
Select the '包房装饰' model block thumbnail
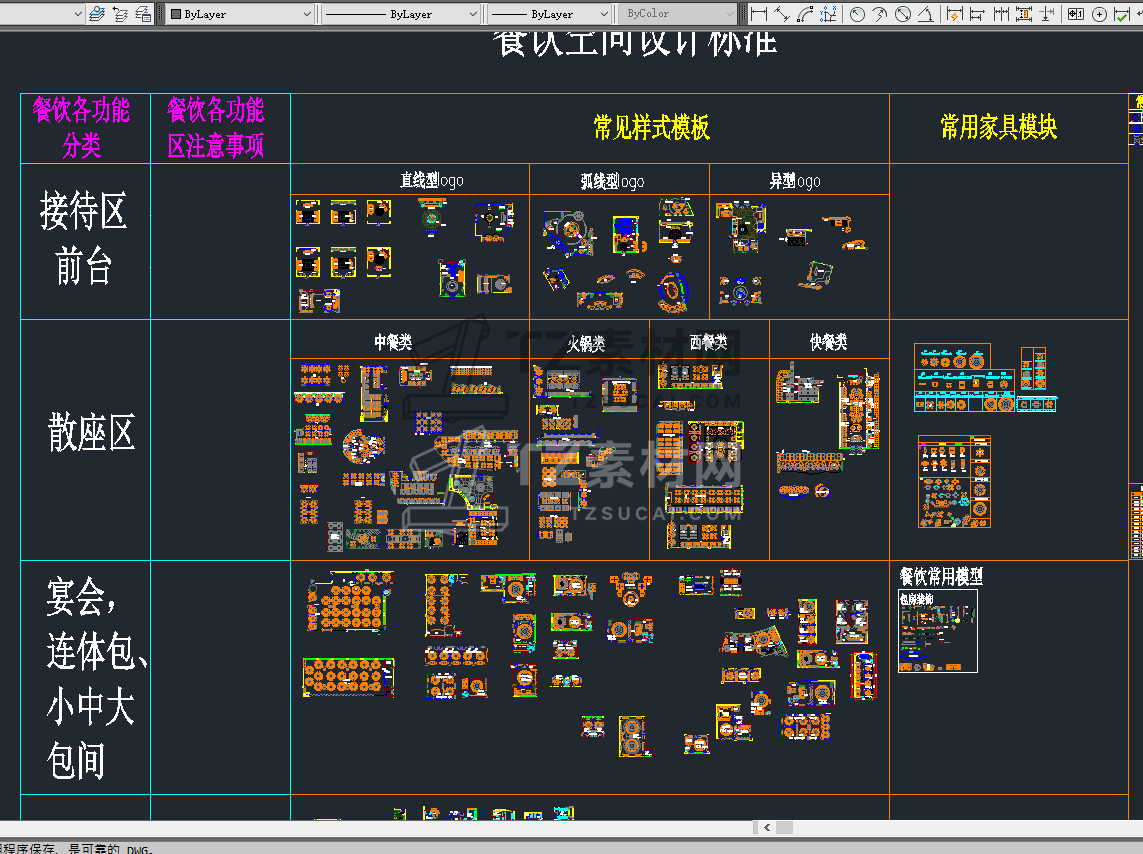tap(937, 631)
